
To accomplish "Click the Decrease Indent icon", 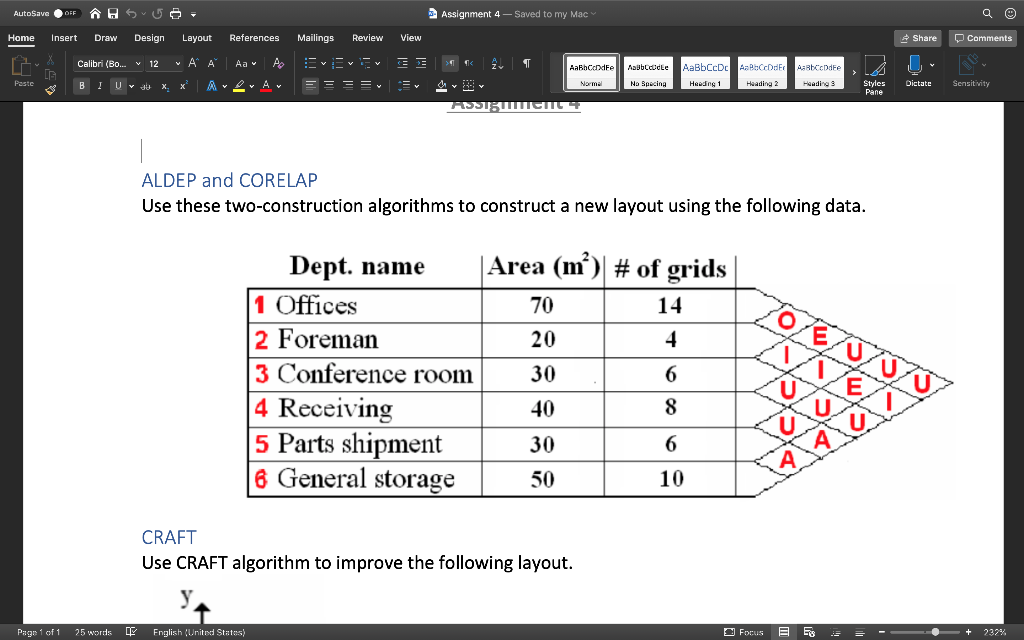I will (x=402, y=63).
